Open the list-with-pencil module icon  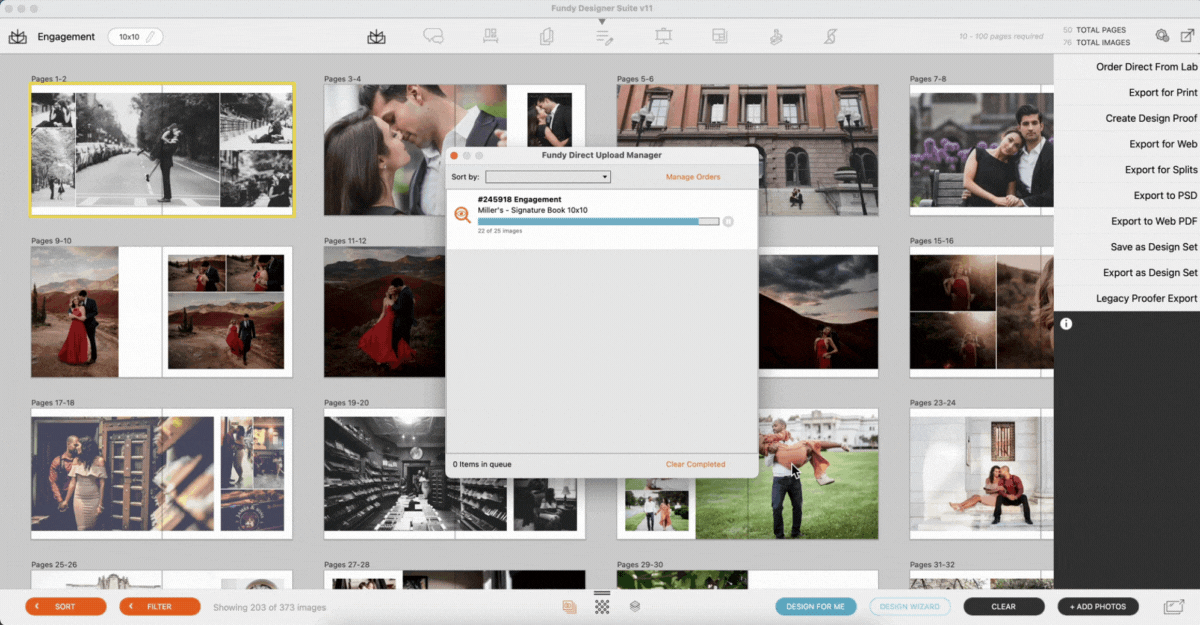(x=604, y=37)
